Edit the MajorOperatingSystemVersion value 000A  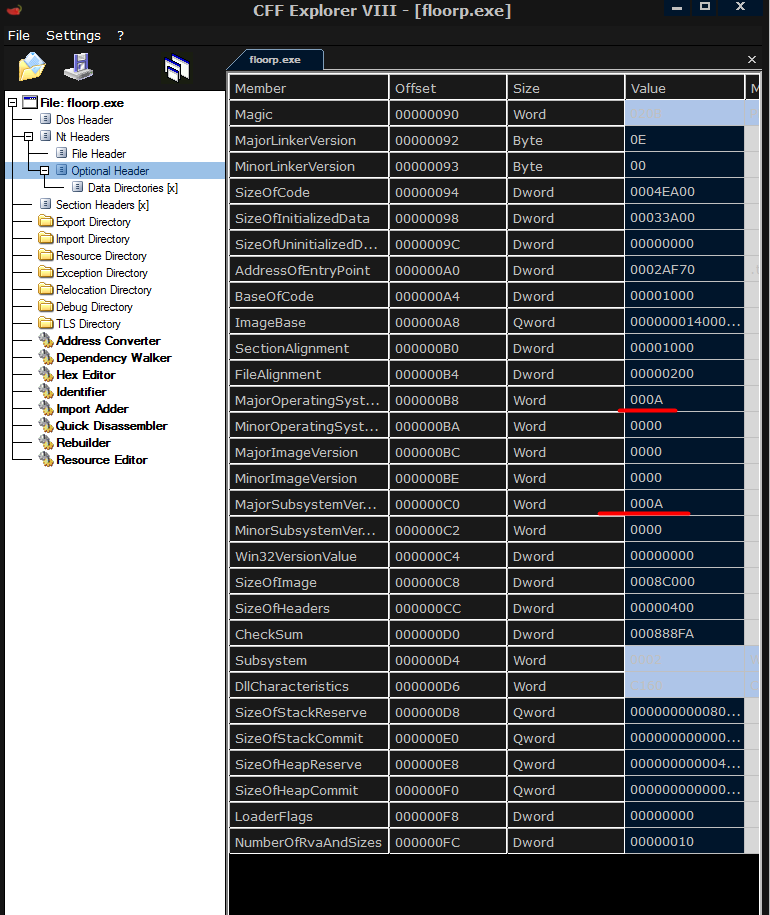685,400
